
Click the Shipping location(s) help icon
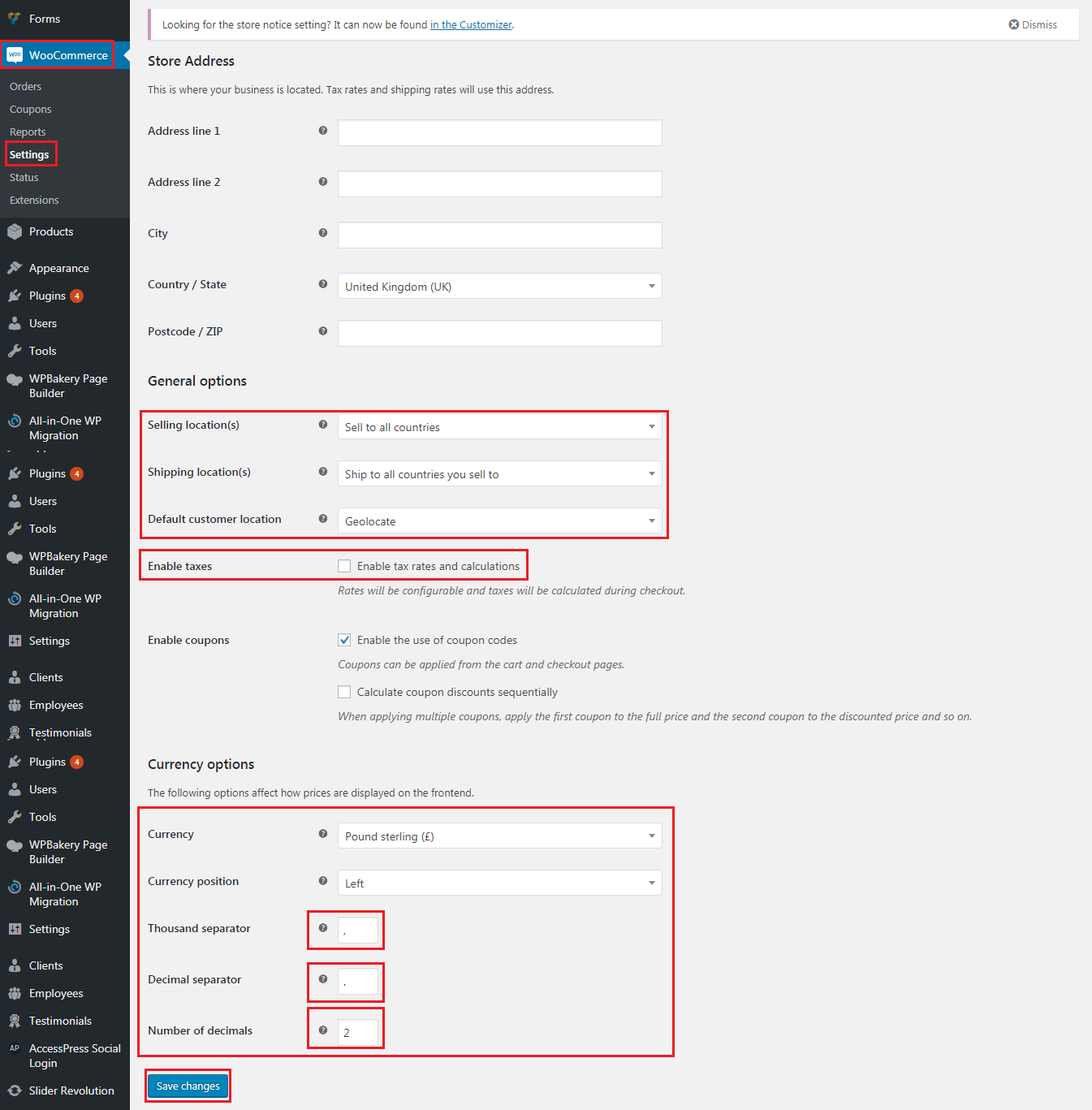323,472
